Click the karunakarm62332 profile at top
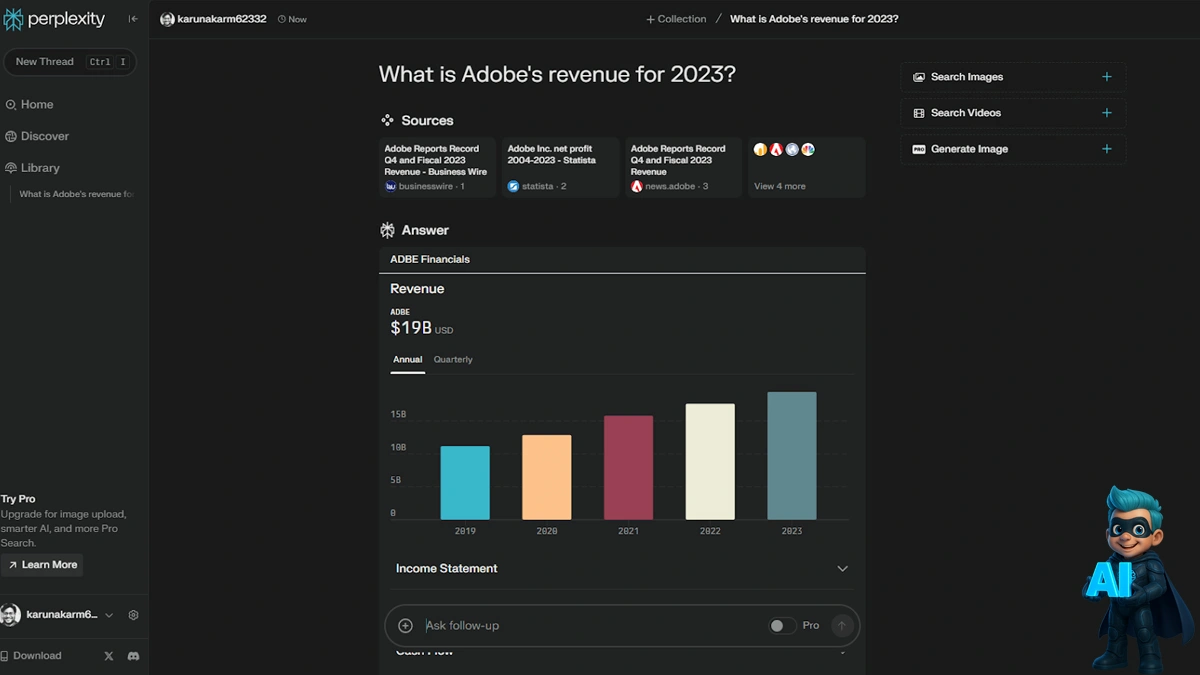This screenshot has width=1200, height=675. coord(213,19)
